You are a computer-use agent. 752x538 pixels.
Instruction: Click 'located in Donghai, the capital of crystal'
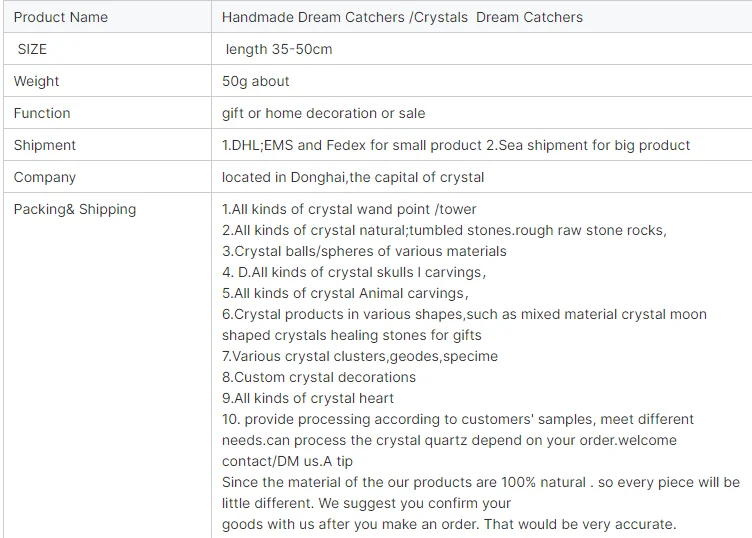(352, 177)
